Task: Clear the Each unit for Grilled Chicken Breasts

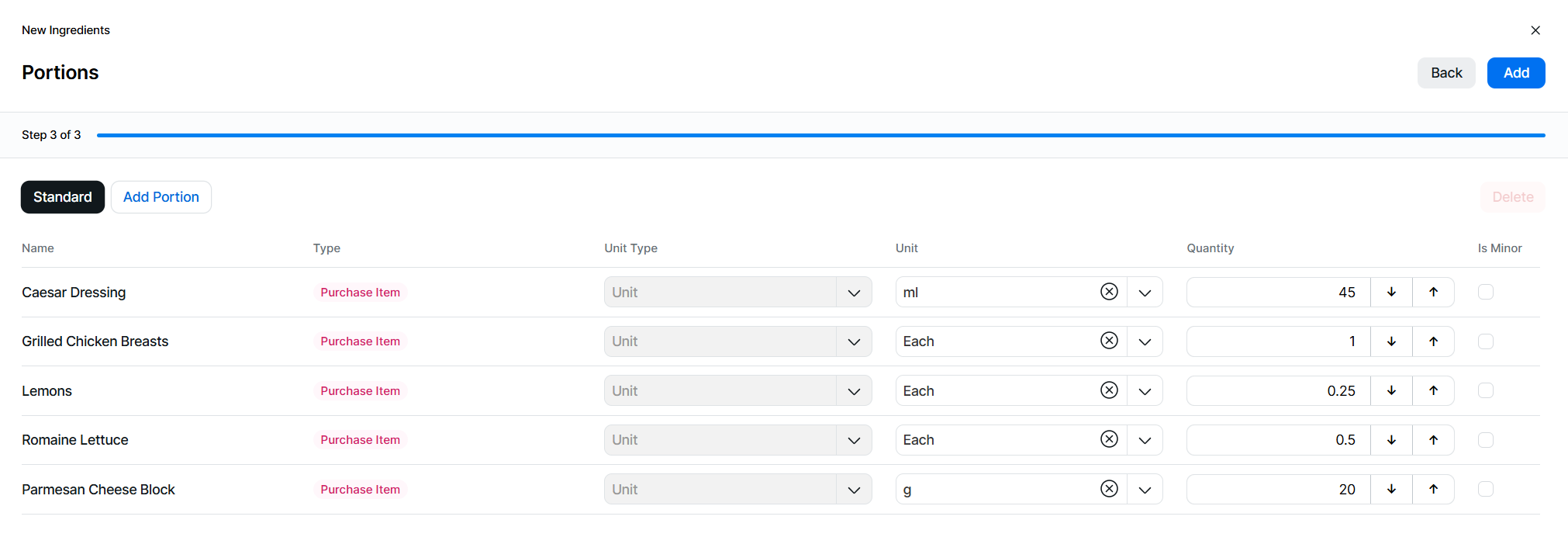Action: [1109, 341]
